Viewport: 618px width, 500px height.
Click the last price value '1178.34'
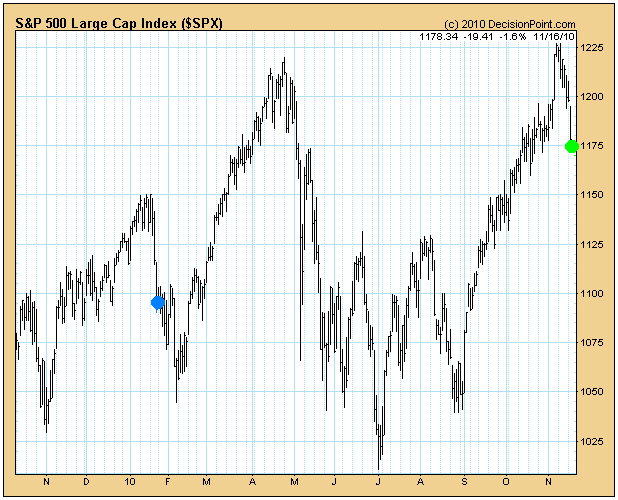point(439,37)
